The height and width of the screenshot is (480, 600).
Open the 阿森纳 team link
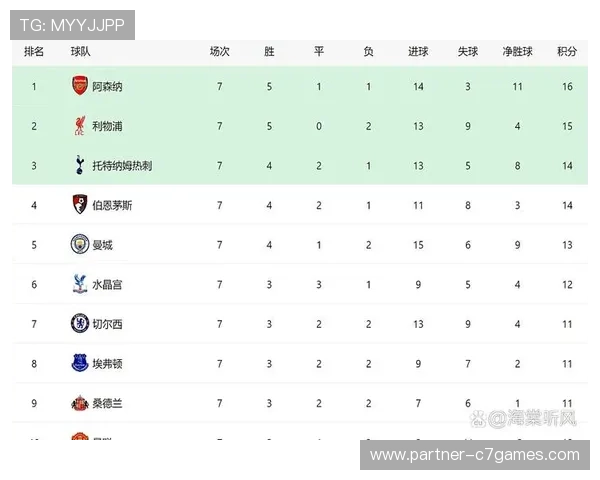107,87
